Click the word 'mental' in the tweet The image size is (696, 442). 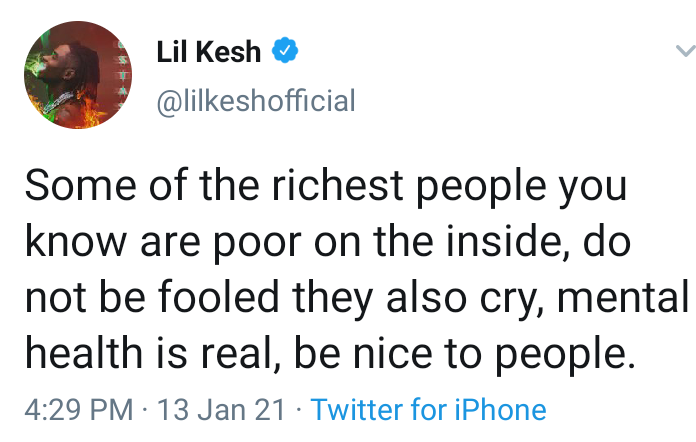pyautogui.click(x=623, y=296)
